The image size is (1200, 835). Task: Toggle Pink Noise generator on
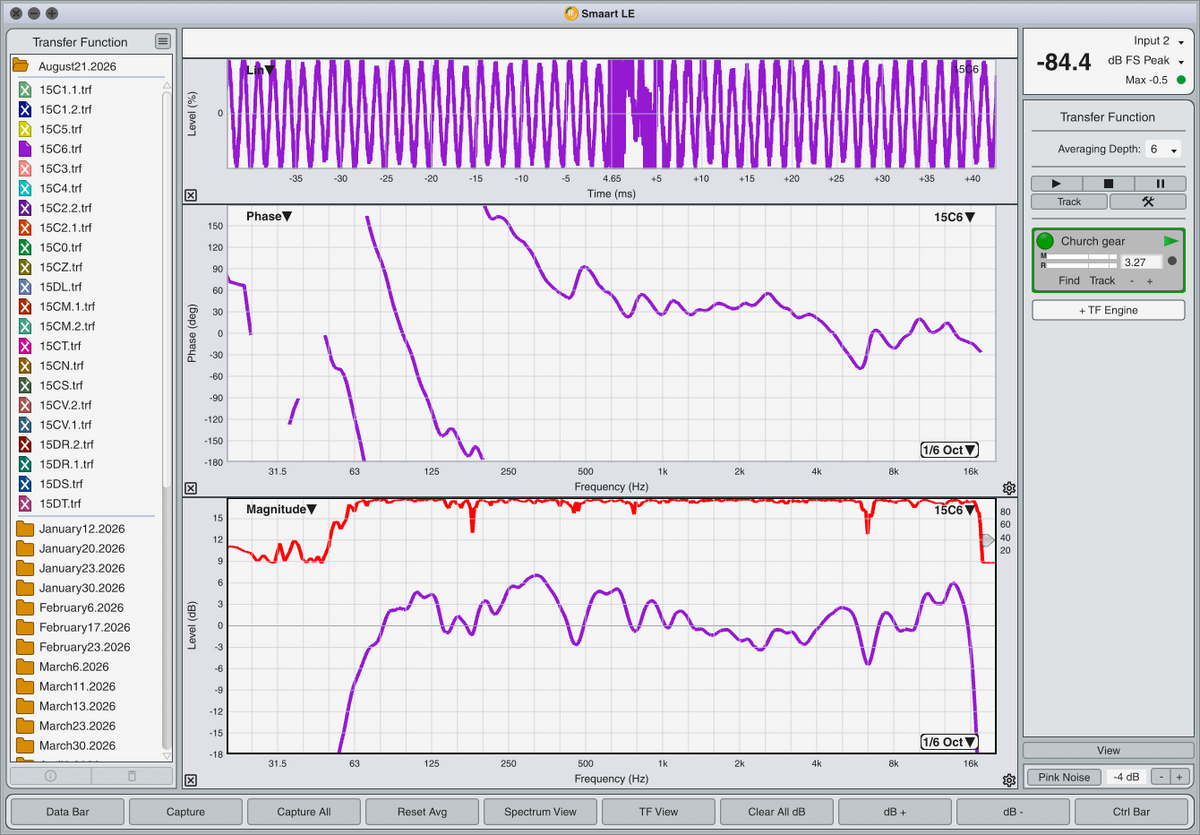(1064, 777)
